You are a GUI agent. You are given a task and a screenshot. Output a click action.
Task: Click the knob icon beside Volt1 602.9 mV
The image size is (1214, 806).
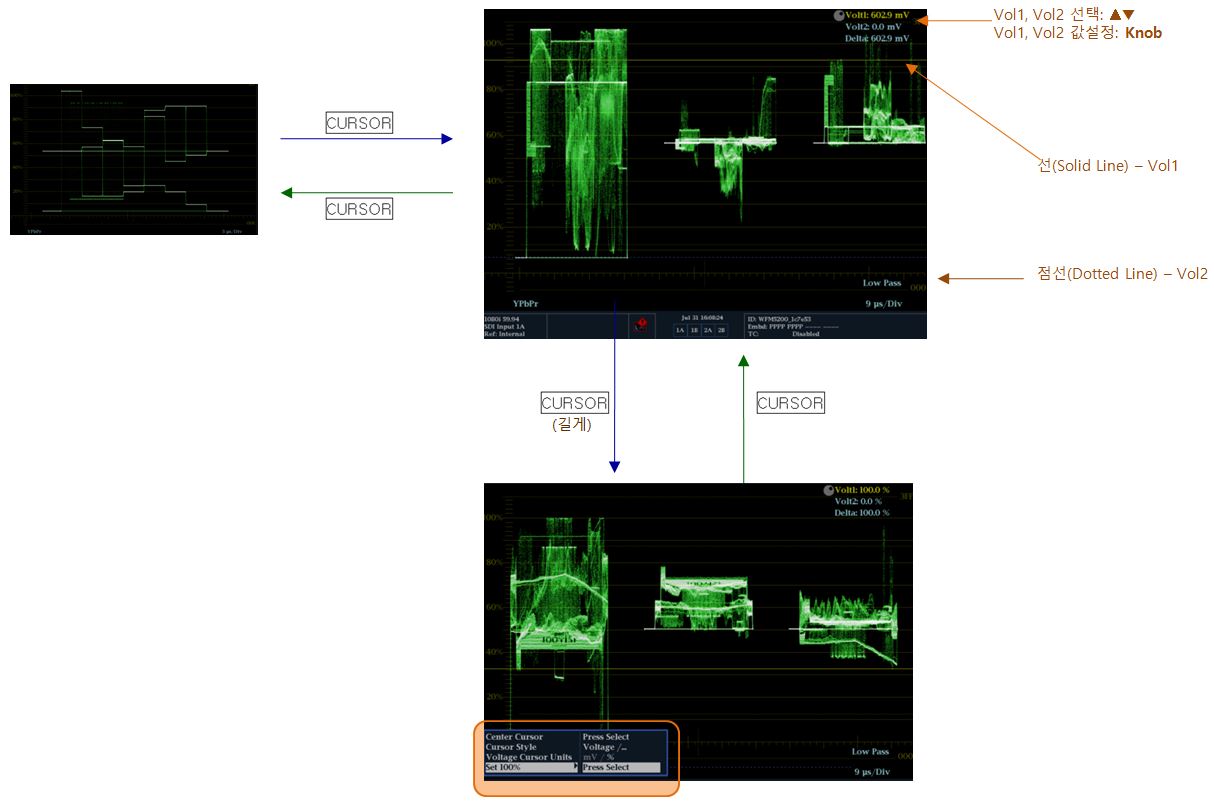(838, 16)
